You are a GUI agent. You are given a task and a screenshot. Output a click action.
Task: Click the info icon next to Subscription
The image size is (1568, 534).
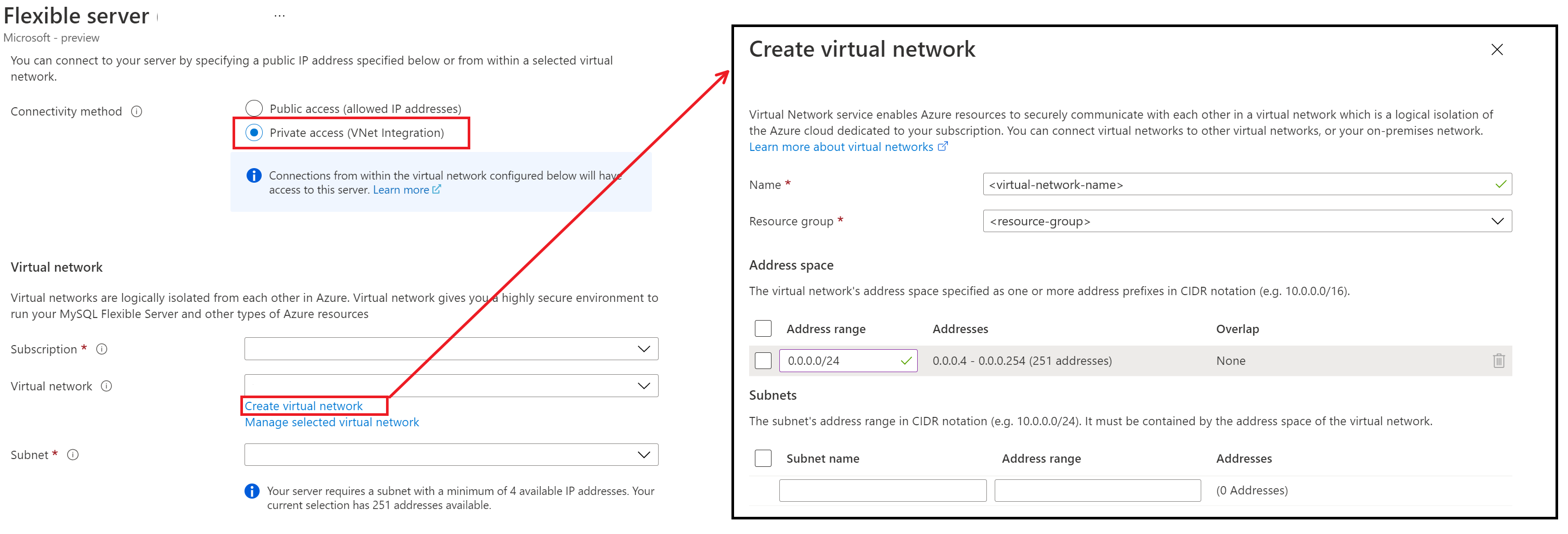tap(102, 349)
